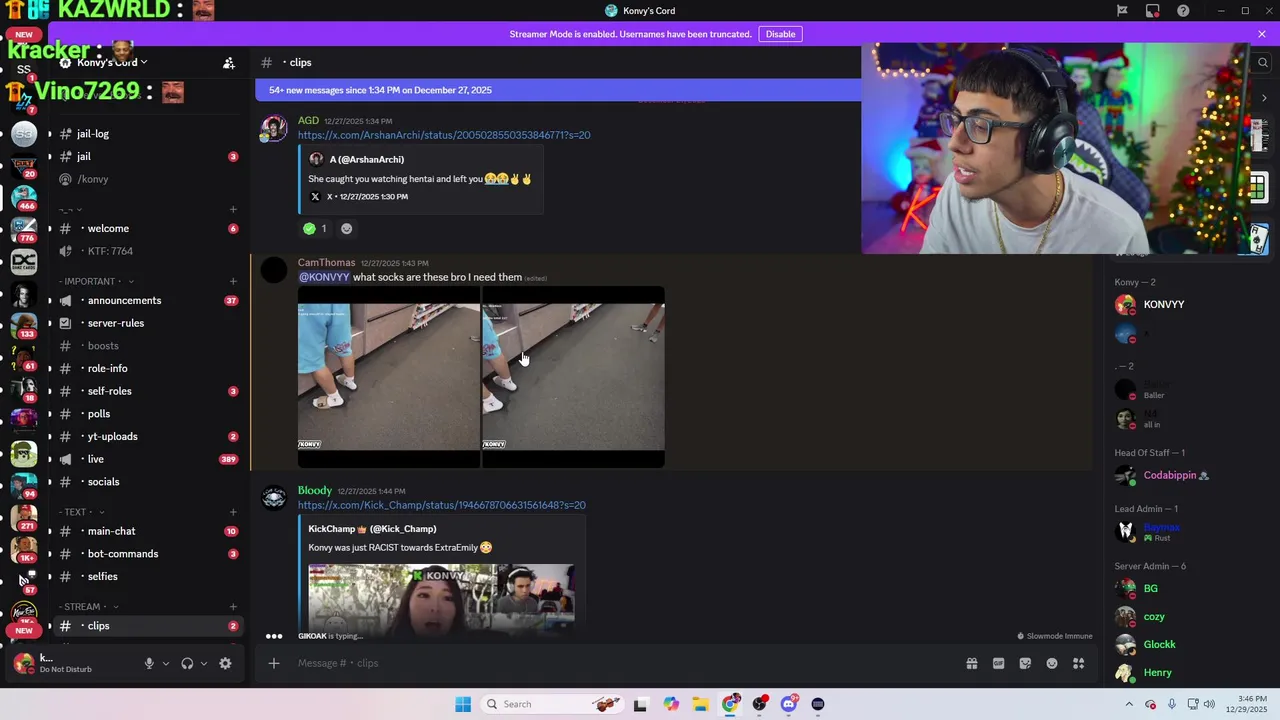Create channel with plus next to IMPORTANT category
This screenshot has height=720, width=1280.
[233, 282]
